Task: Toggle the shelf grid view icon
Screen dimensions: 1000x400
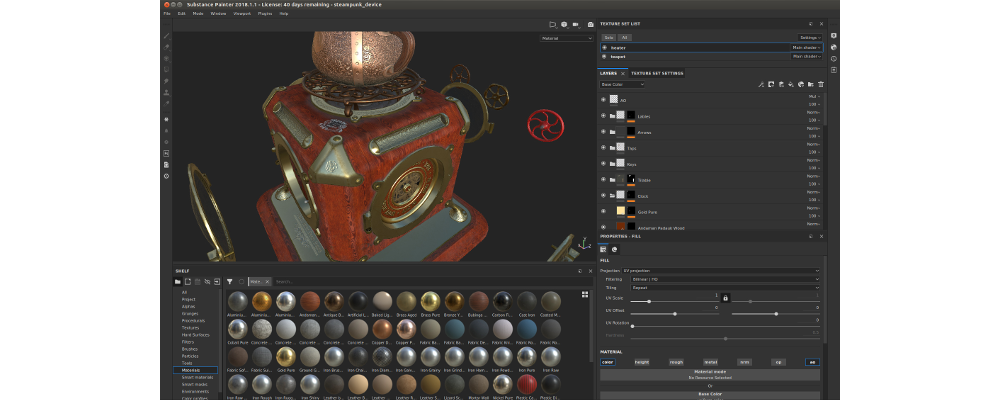Action: pos(584,294)
